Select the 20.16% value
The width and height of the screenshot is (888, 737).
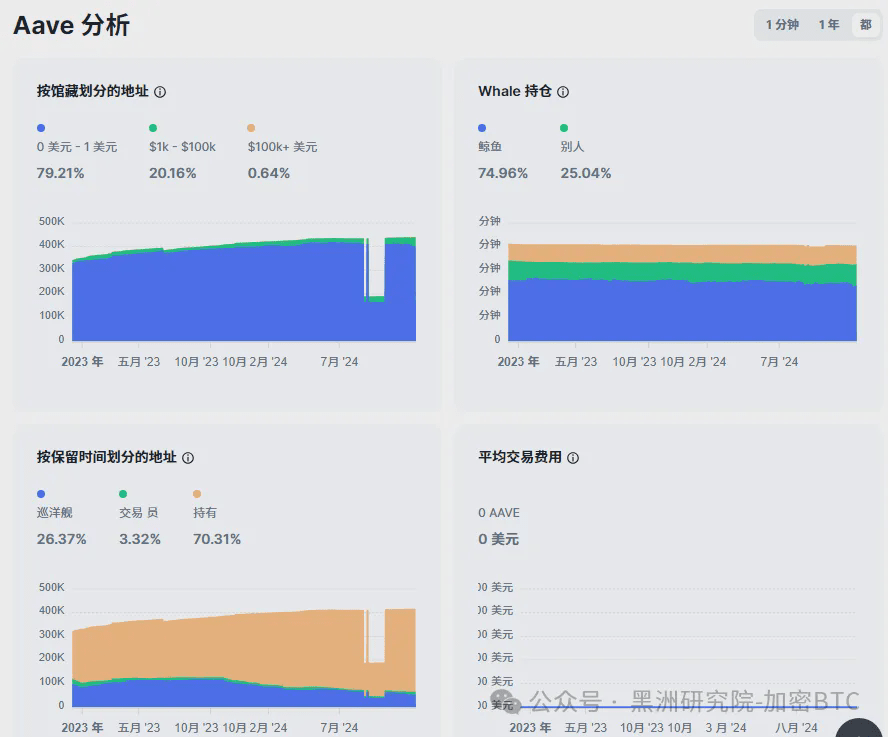click(x=173, y=173)
